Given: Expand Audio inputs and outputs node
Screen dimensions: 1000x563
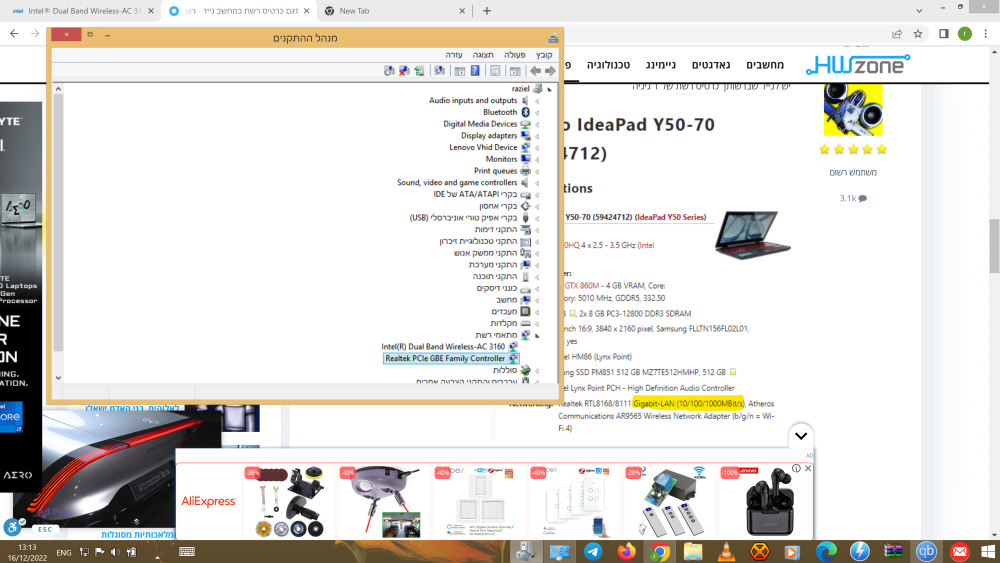Looking at the screenshot, I should (537, 101).
